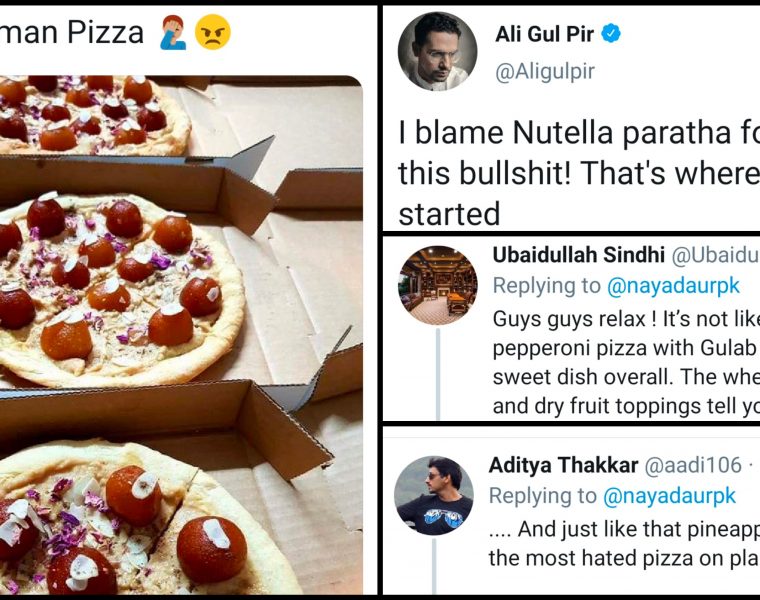
Task: Click the tweet blaming Nutella paratha
Action: (578, 173)
